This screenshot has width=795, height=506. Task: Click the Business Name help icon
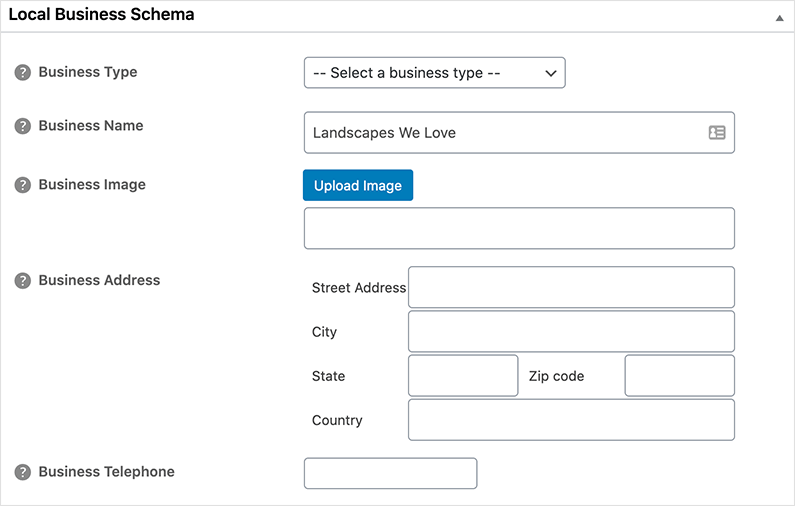pyautogui.click(x=22, y=126)
